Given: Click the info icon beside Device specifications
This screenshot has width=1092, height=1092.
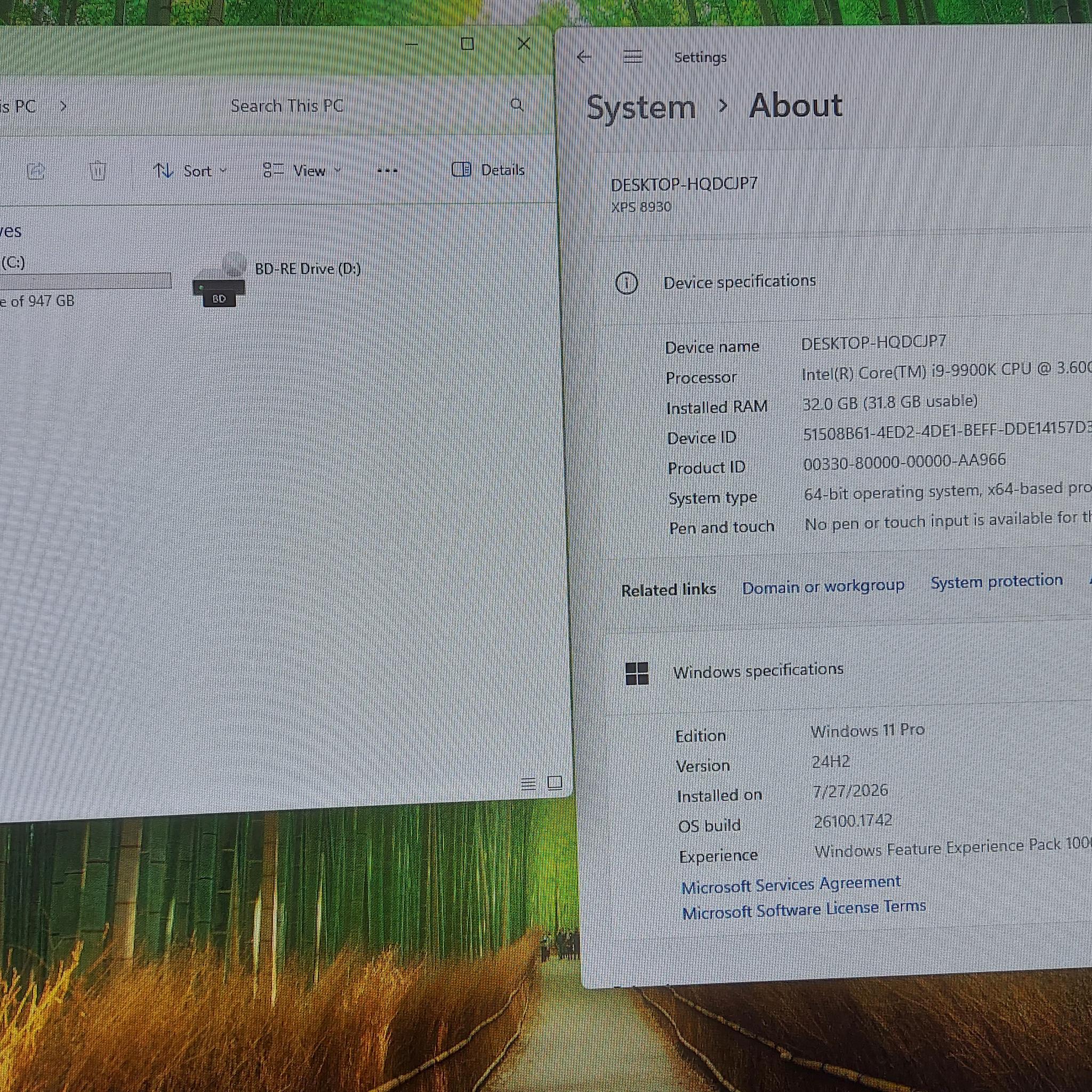Looking at the screenshot, I should pos(627,283).
